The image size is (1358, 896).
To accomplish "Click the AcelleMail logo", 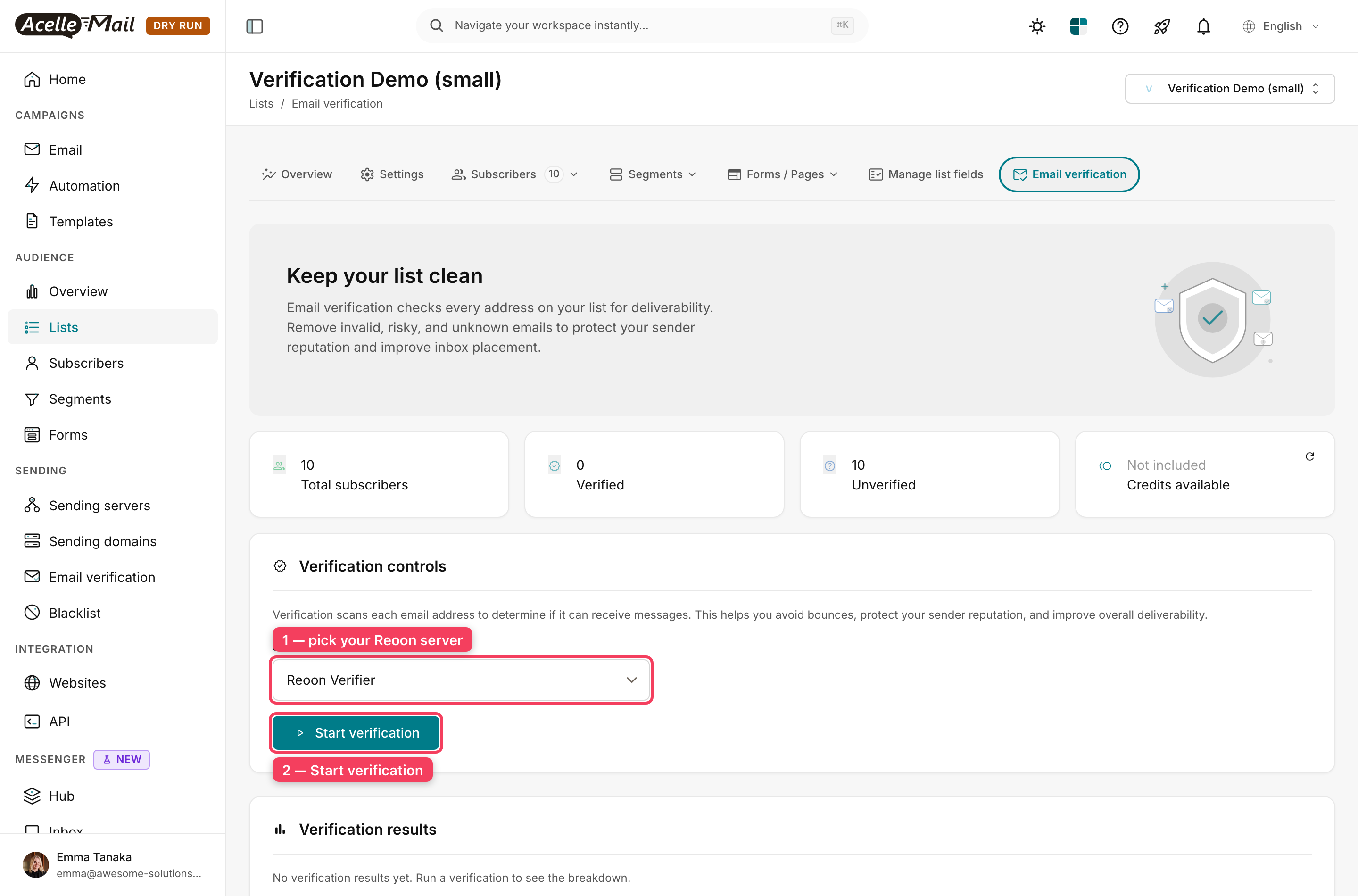I will (75, 25).
